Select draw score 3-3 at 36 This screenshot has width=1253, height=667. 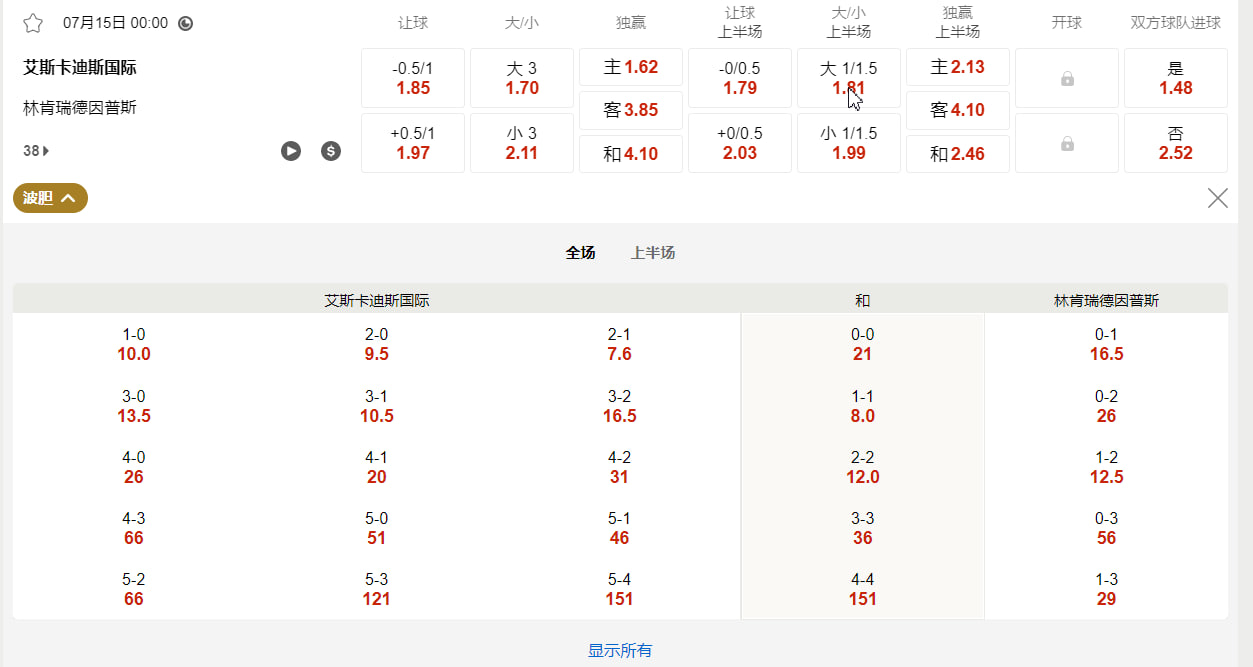863,528
